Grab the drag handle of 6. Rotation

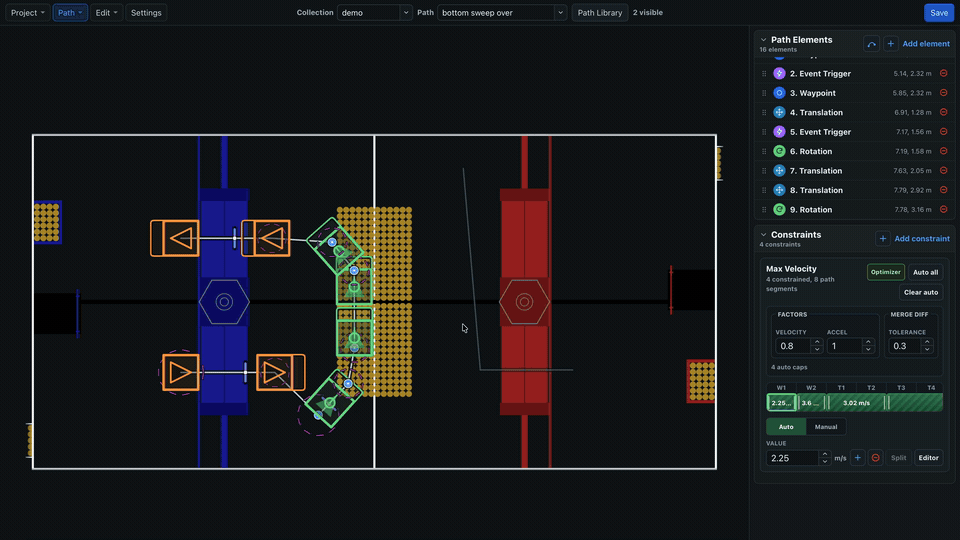(764, 151)
